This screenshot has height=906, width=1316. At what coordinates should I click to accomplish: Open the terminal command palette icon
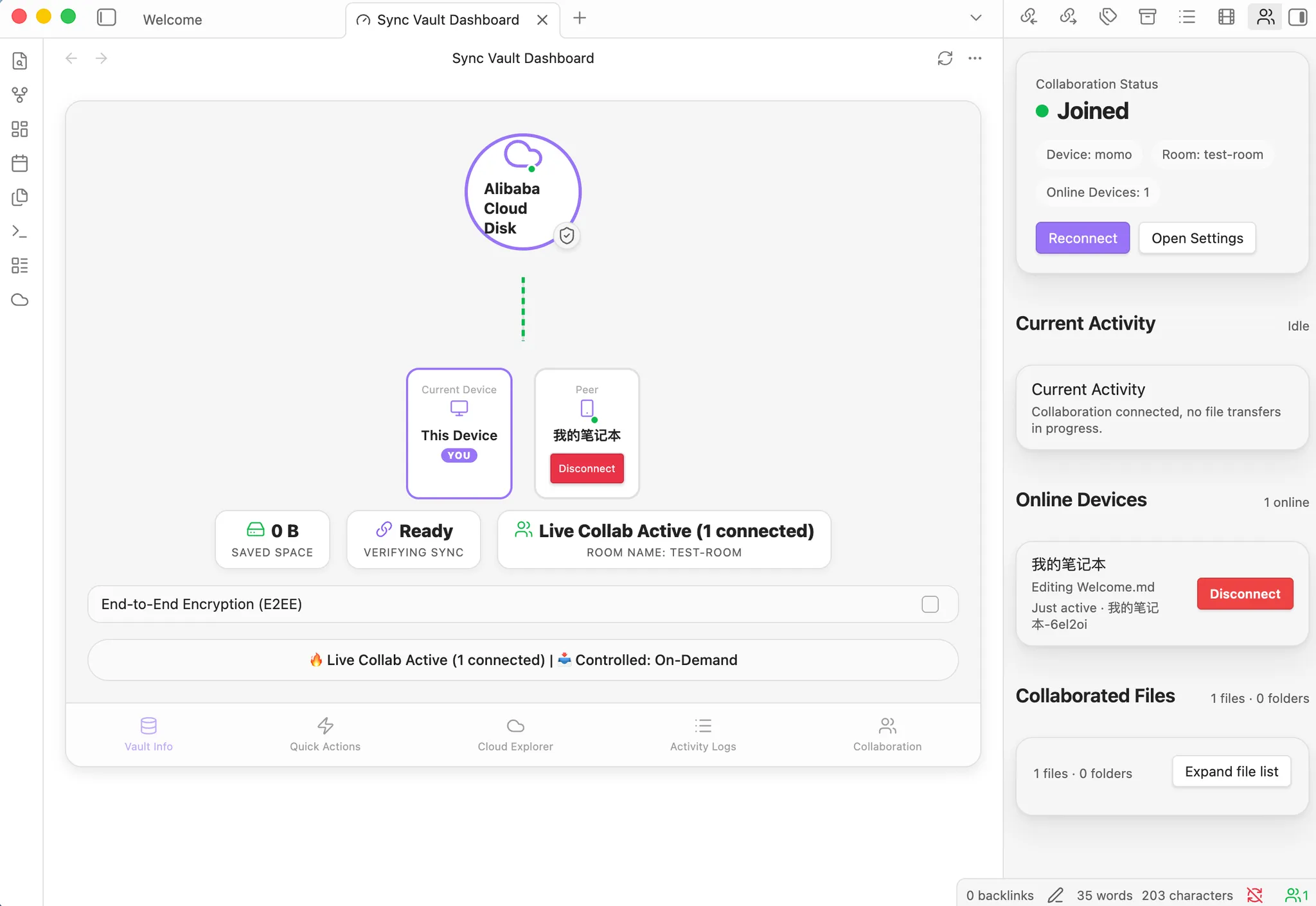click(20, 231)
